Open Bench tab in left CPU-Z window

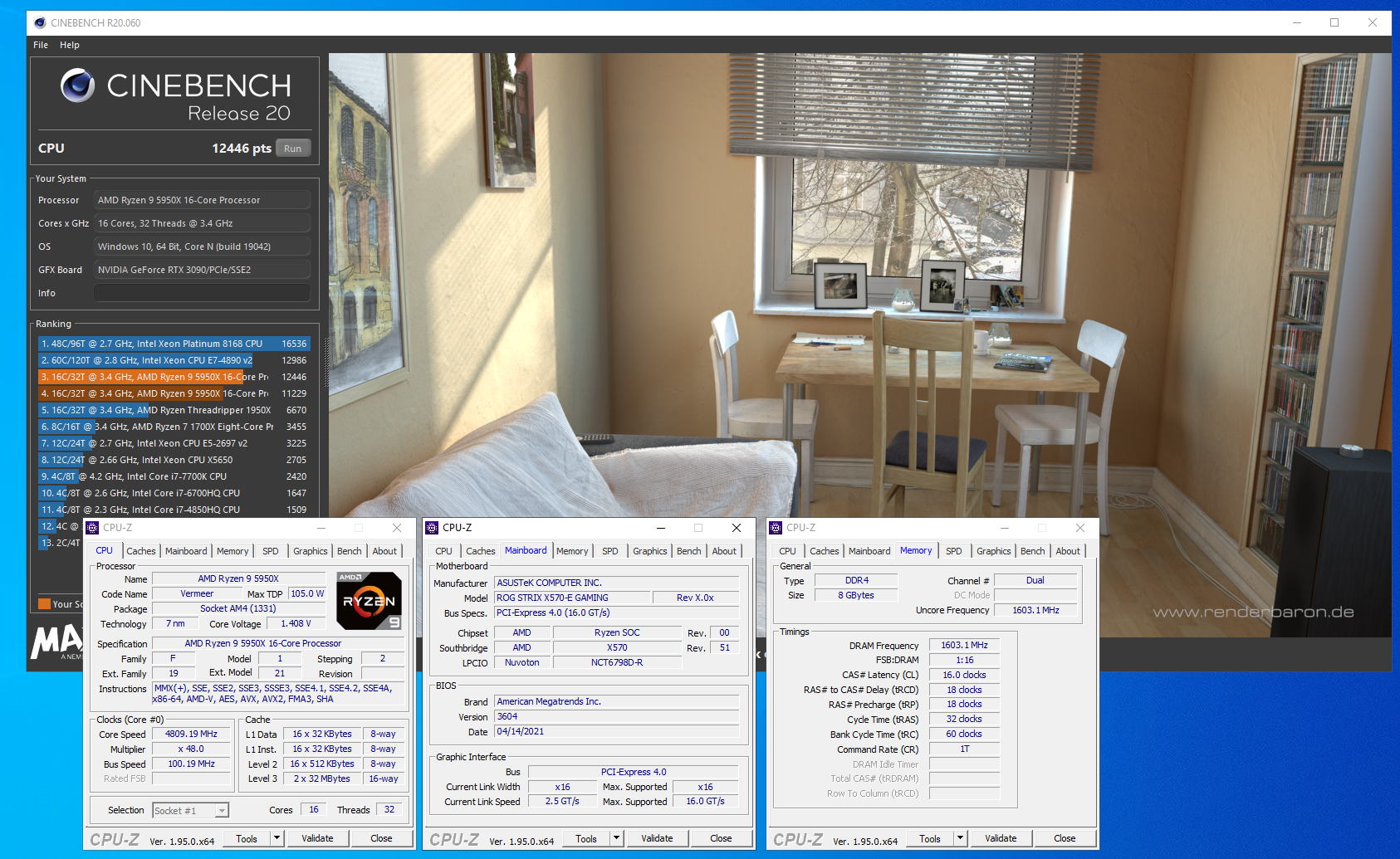coord(350,551)
